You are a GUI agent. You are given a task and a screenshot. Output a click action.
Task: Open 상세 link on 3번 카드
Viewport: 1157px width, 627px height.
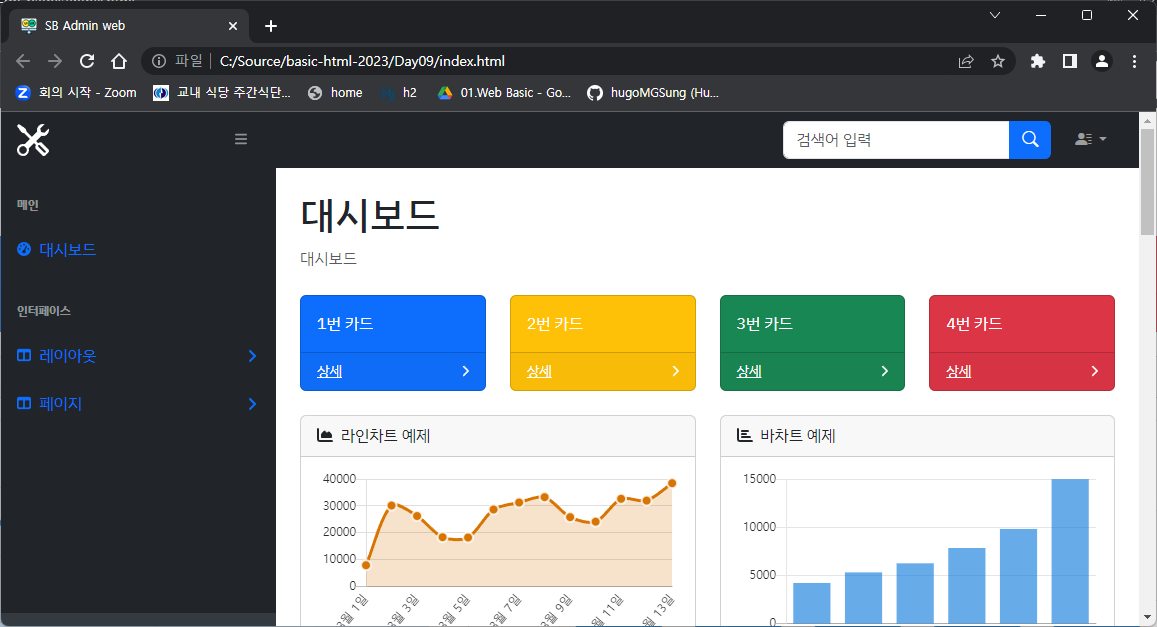click(748, 371)
